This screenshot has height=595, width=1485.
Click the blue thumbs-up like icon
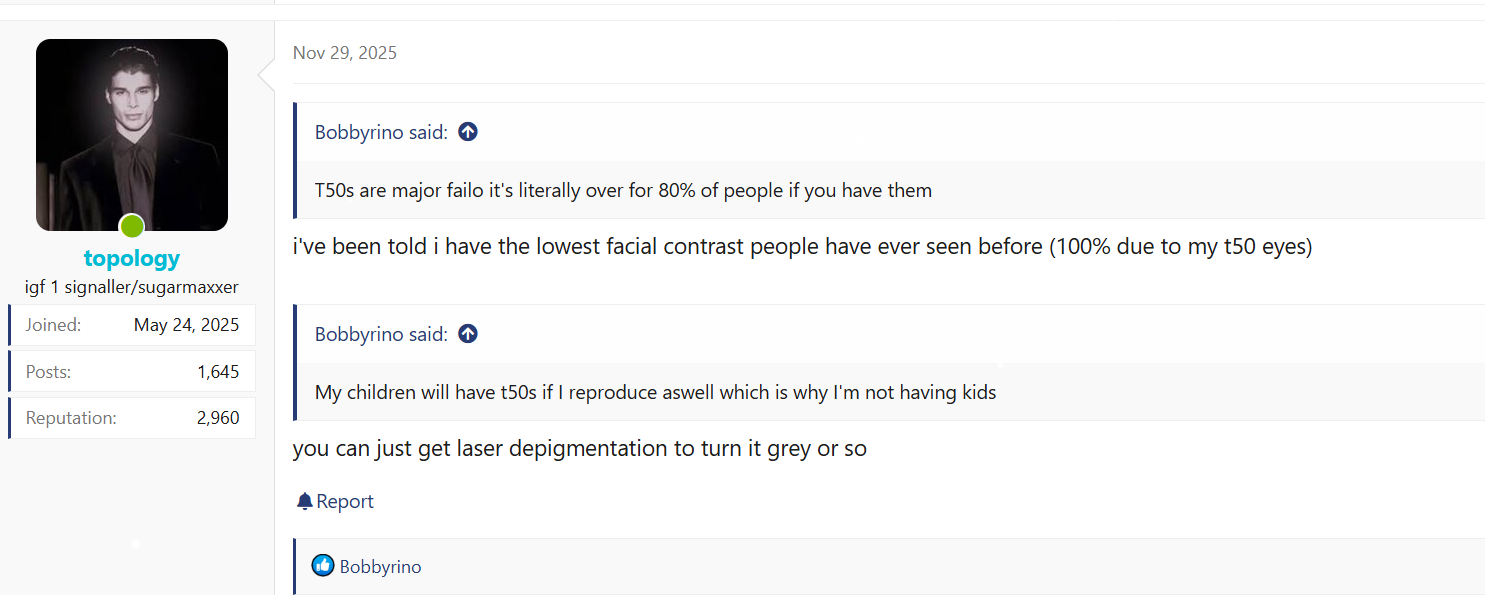point(322,566)
